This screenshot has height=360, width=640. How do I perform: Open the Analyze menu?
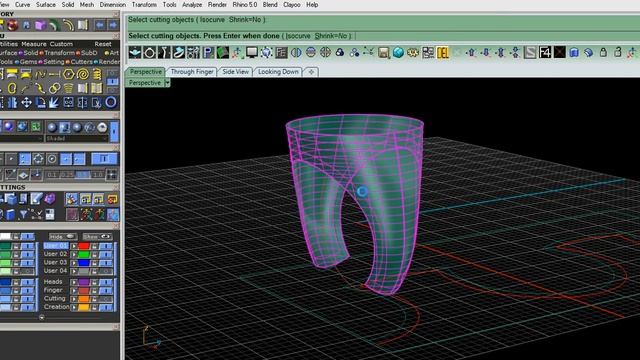coord(192,5)
